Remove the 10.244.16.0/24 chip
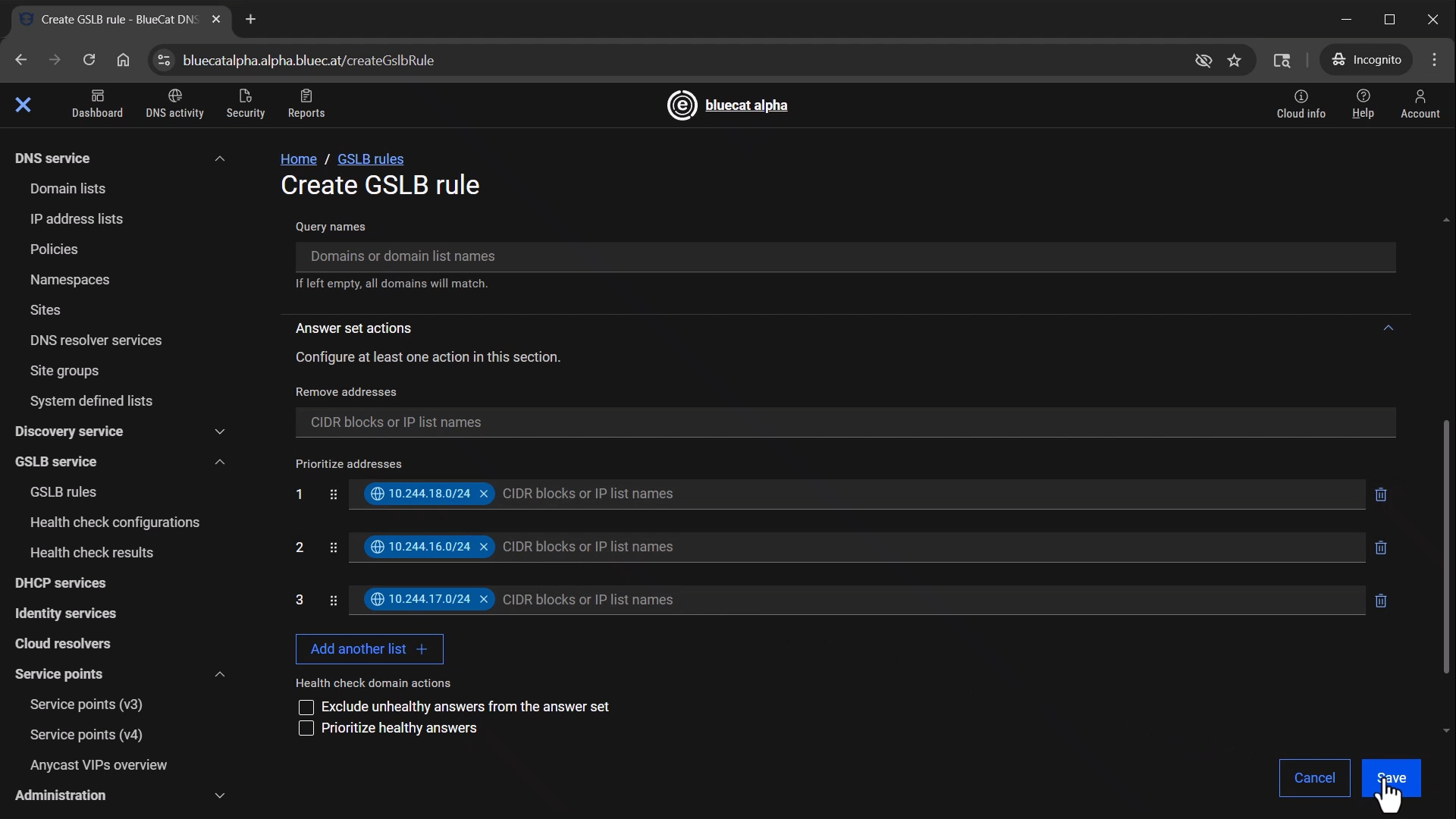The width and height of the screenshot is (1456, 819). tap(483, 547)
